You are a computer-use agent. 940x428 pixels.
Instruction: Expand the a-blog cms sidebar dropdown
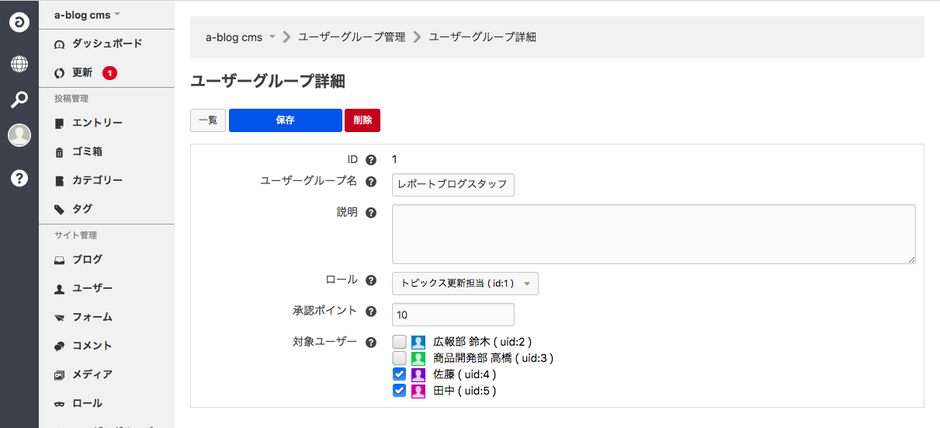tap(87, 15)
